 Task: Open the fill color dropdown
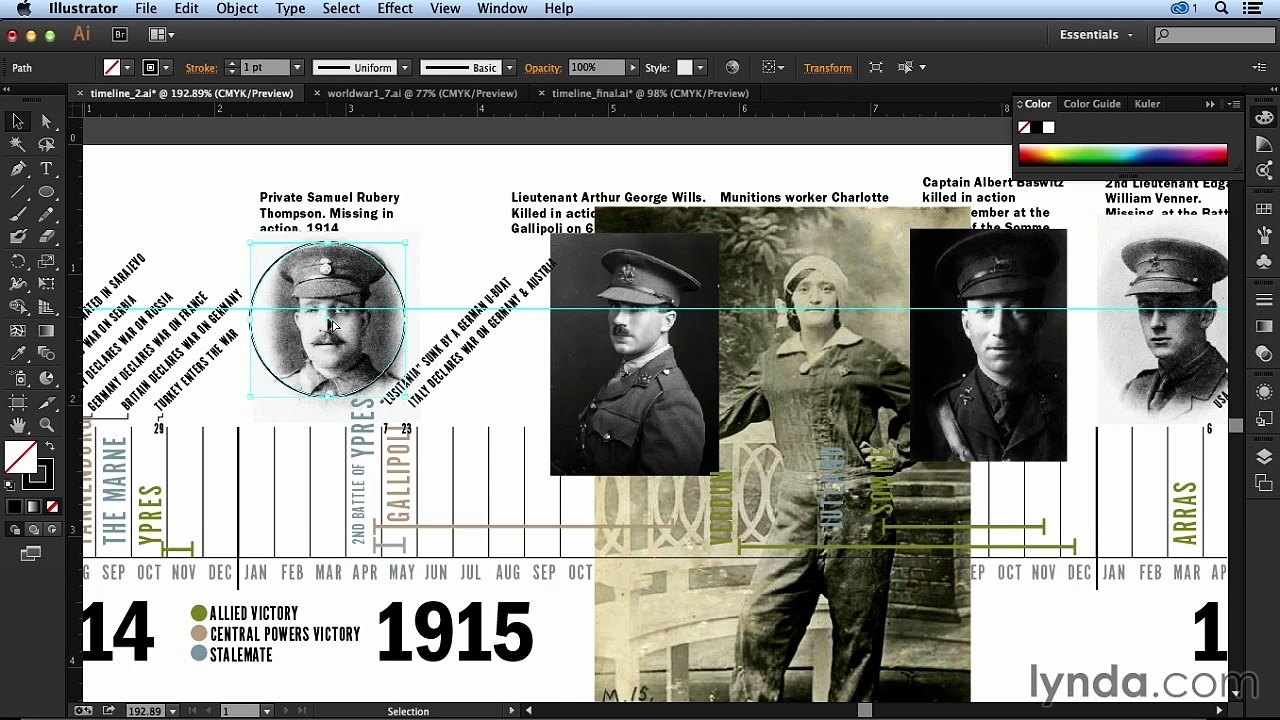click(127, 68)
